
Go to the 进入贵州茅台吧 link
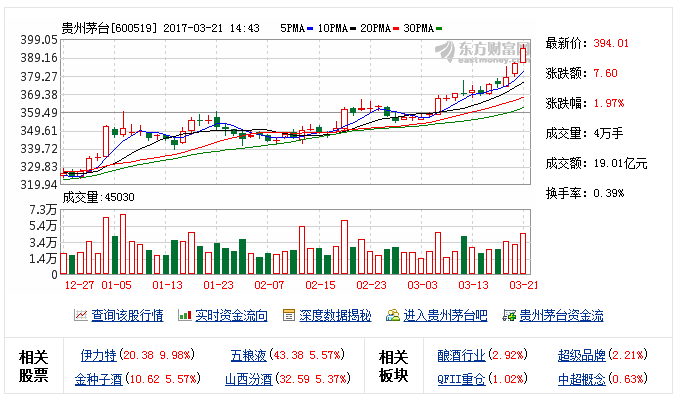click(x=445, y=316)
